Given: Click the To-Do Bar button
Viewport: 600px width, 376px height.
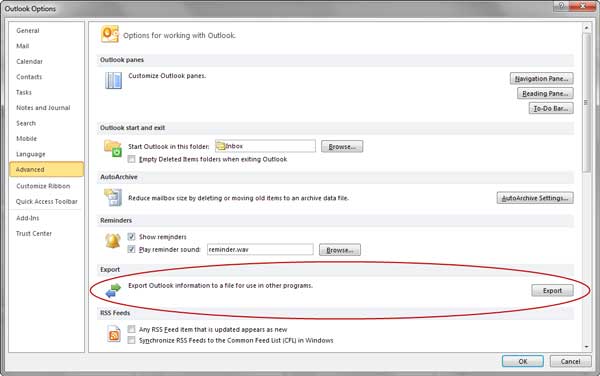Looking at the screenshot, I should click(x=551, y=108).
